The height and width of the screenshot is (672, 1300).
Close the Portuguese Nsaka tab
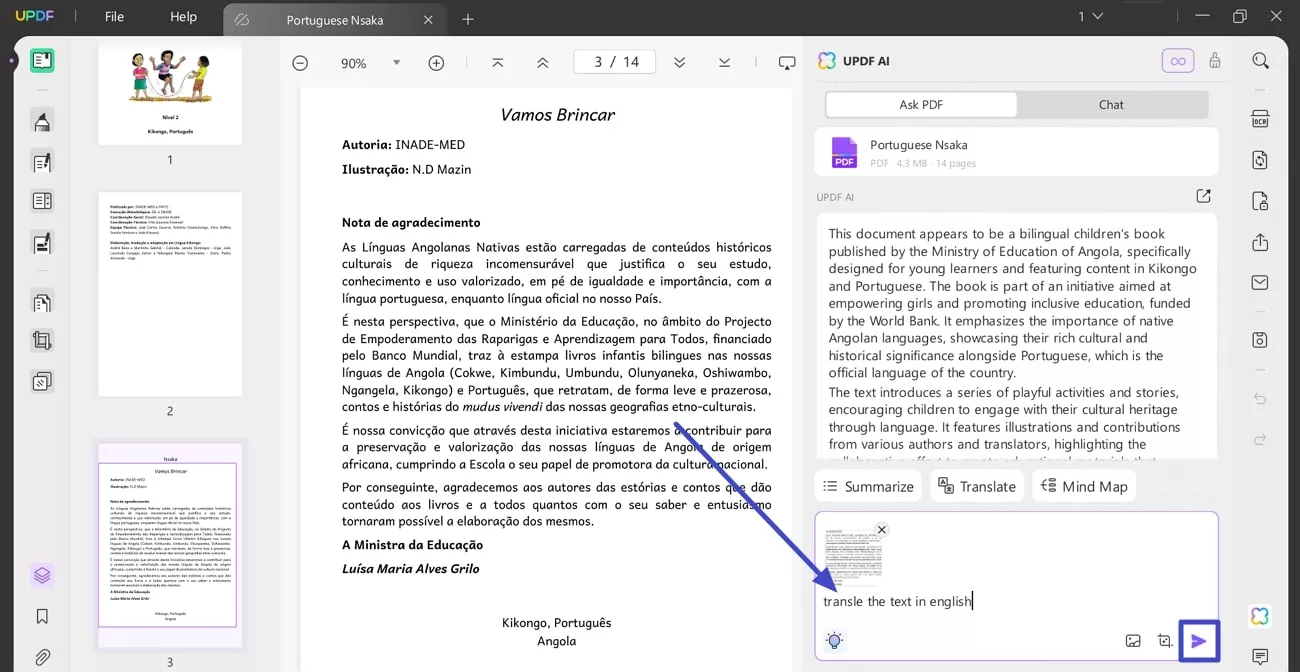[x=428, y=20]
